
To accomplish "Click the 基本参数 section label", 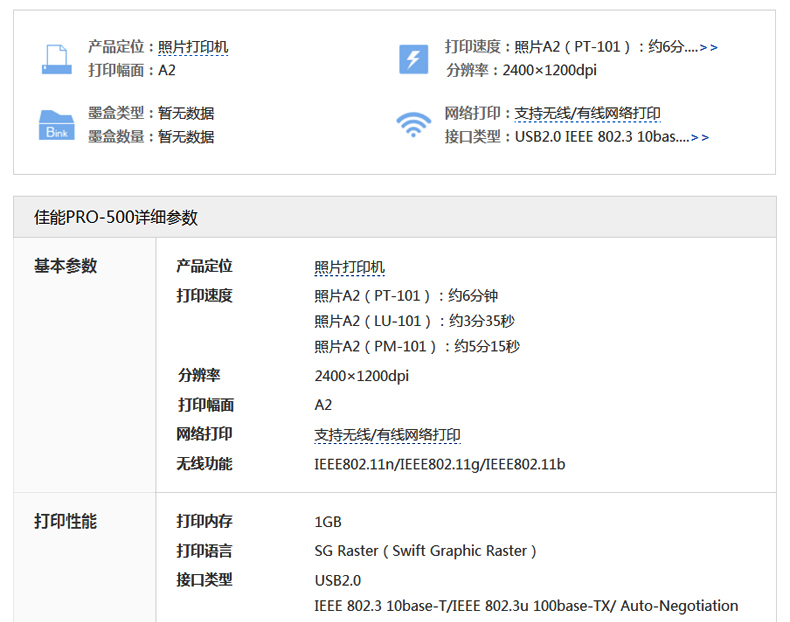I will tap(65, 265).
